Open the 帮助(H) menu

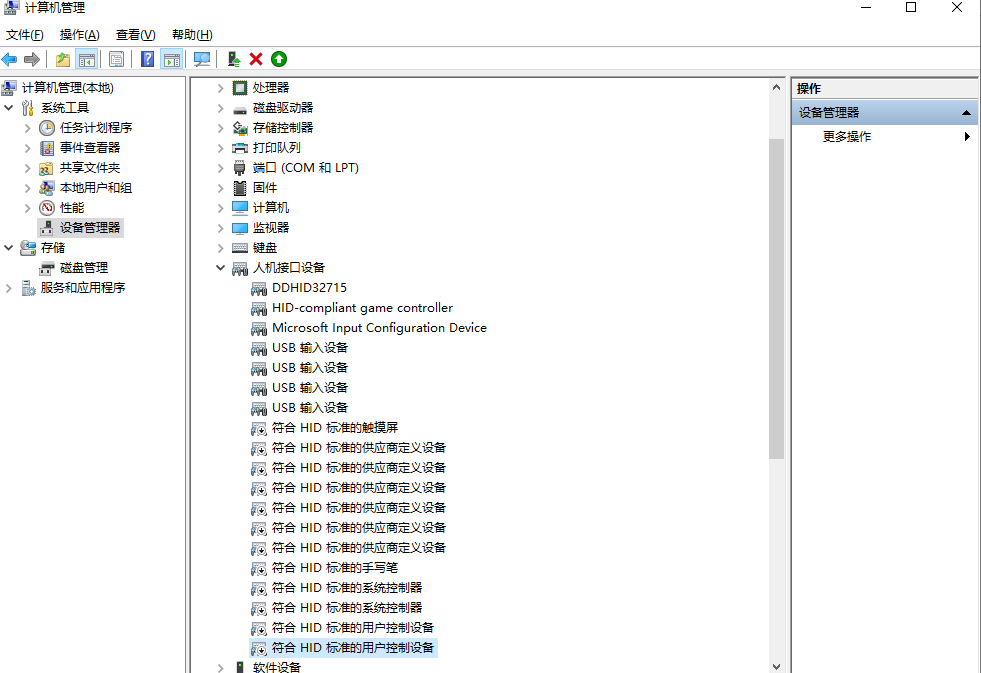[192, 35]
